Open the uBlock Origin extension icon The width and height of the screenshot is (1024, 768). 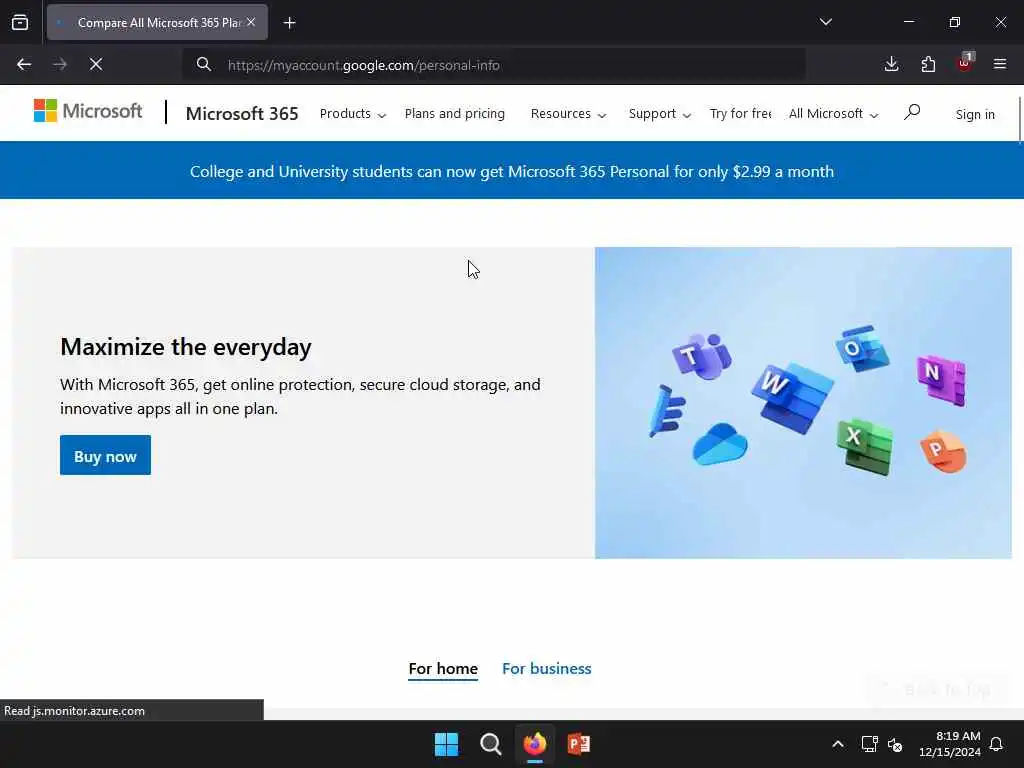(x=965, y=63)
